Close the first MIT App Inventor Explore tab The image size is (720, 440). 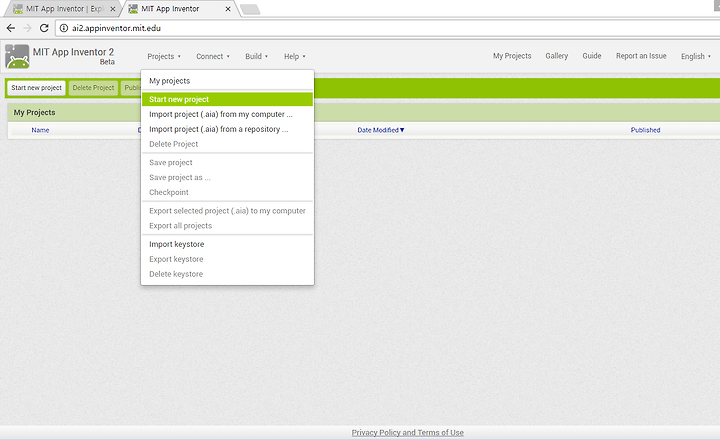pos(112,9)
